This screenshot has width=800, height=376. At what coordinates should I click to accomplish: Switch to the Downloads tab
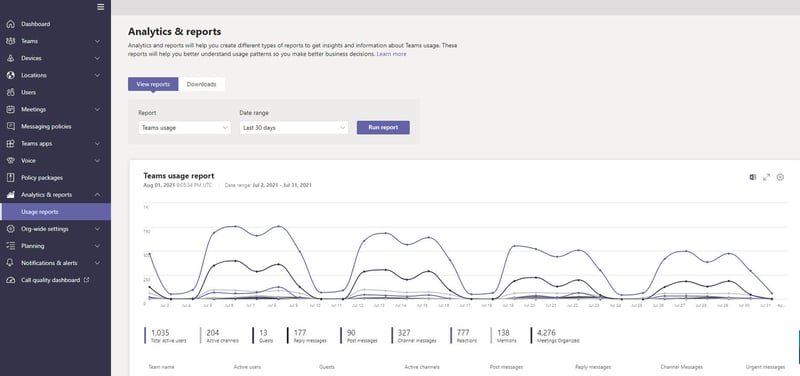click(x=202, y=84)
